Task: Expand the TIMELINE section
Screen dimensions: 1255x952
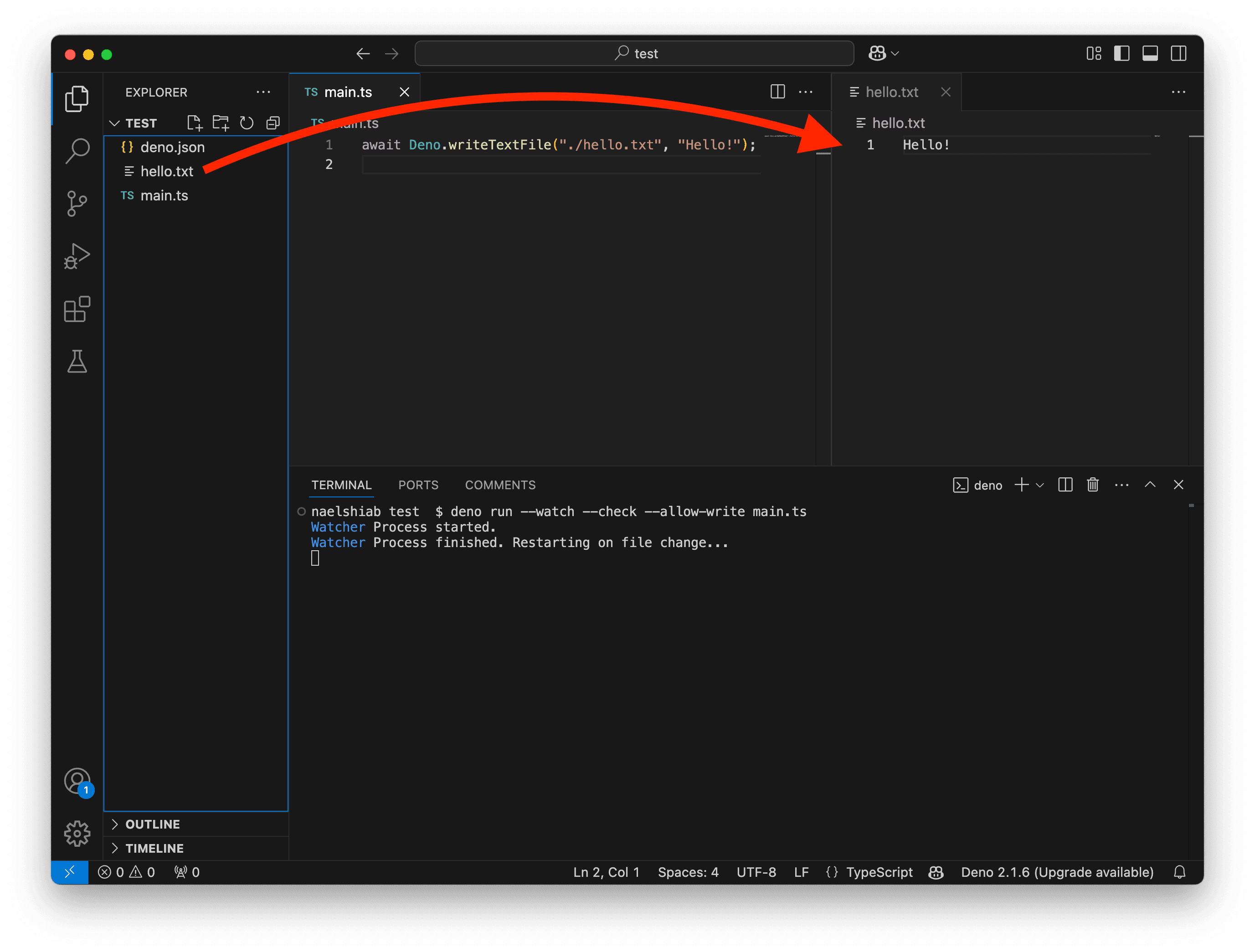Action: point(196,848)
